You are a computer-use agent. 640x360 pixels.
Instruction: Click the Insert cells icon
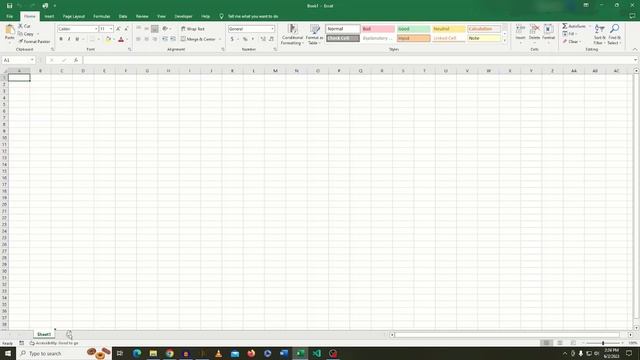[x=520, y=29]
